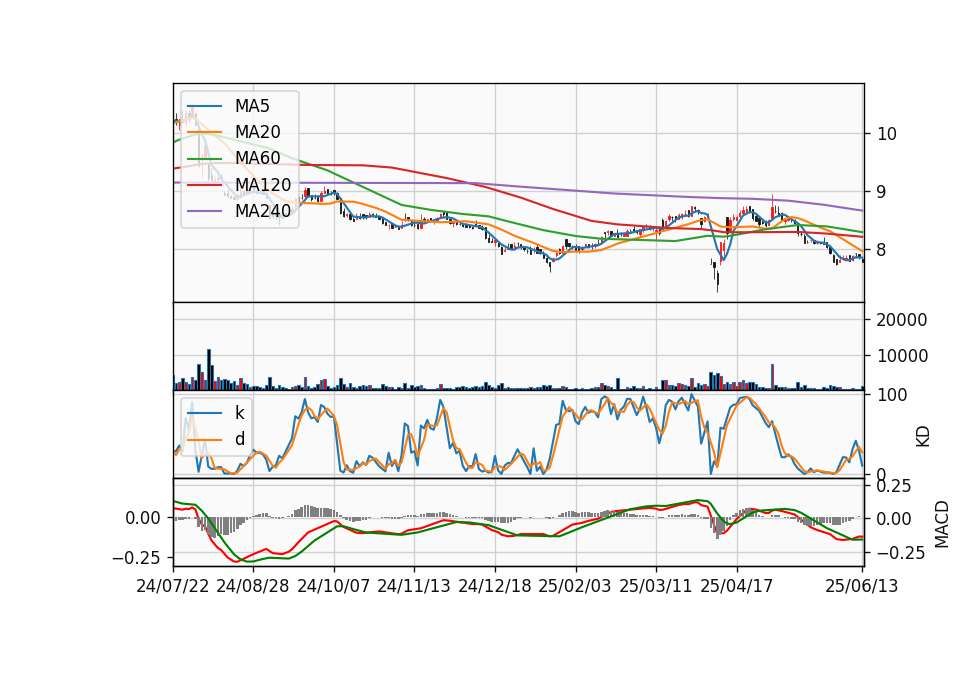Click the 25/04/17 date label
Image resolution: width=960 pixels, height=690 pixels.
[737, 586]
